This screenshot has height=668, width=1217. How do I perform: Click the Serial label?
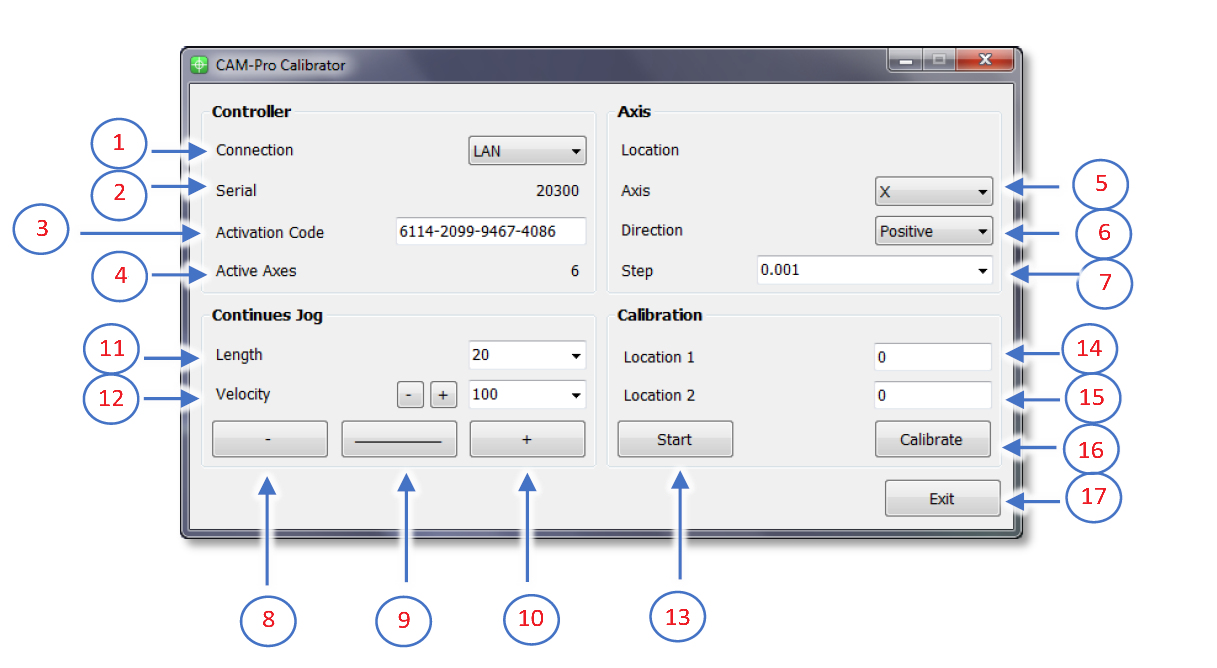(236, 190)
